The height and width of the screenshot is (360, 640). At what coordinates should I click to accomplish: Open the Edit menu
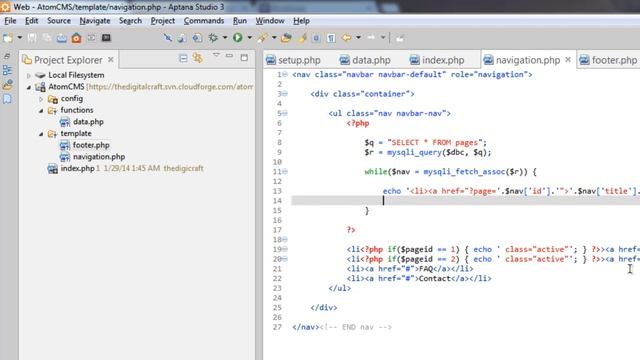(x=31, y=21)
